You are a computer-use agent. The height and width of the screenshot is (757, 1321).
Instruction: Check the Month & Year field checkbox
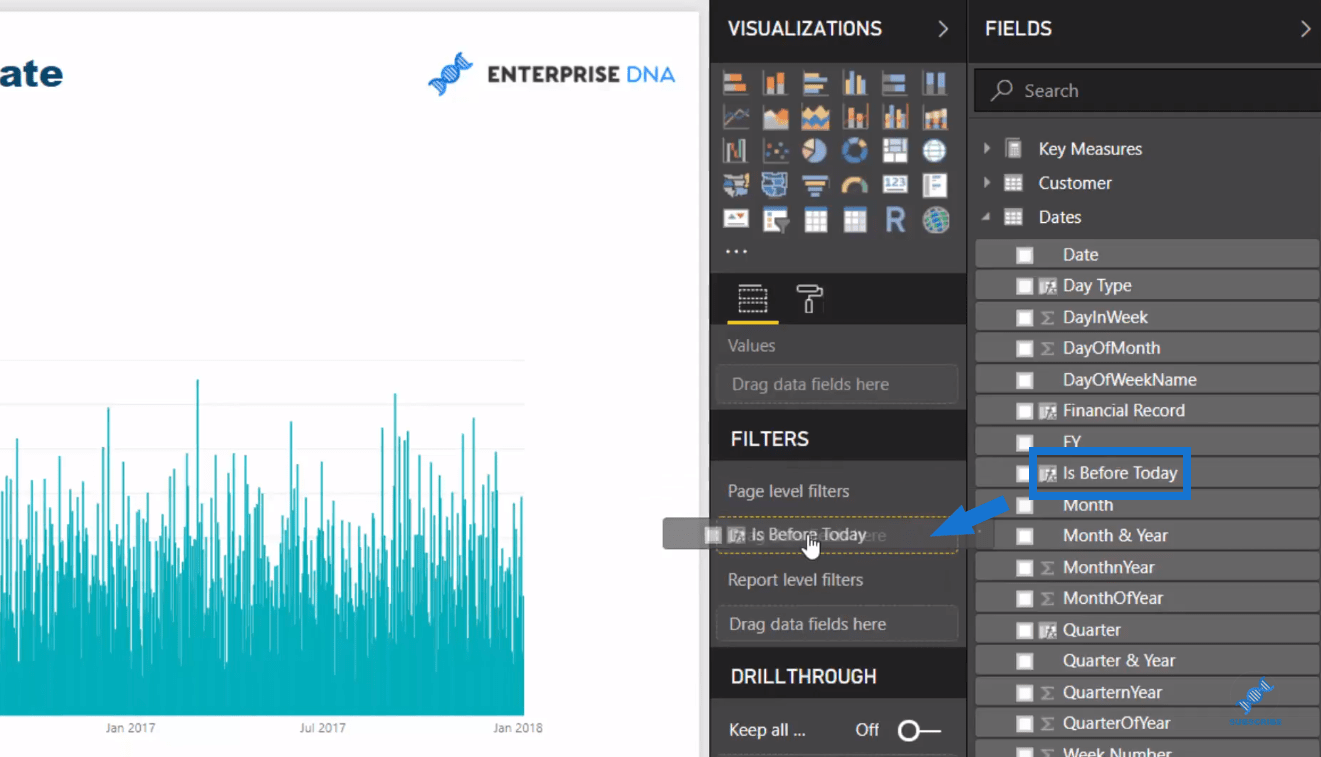[1024, 536]
